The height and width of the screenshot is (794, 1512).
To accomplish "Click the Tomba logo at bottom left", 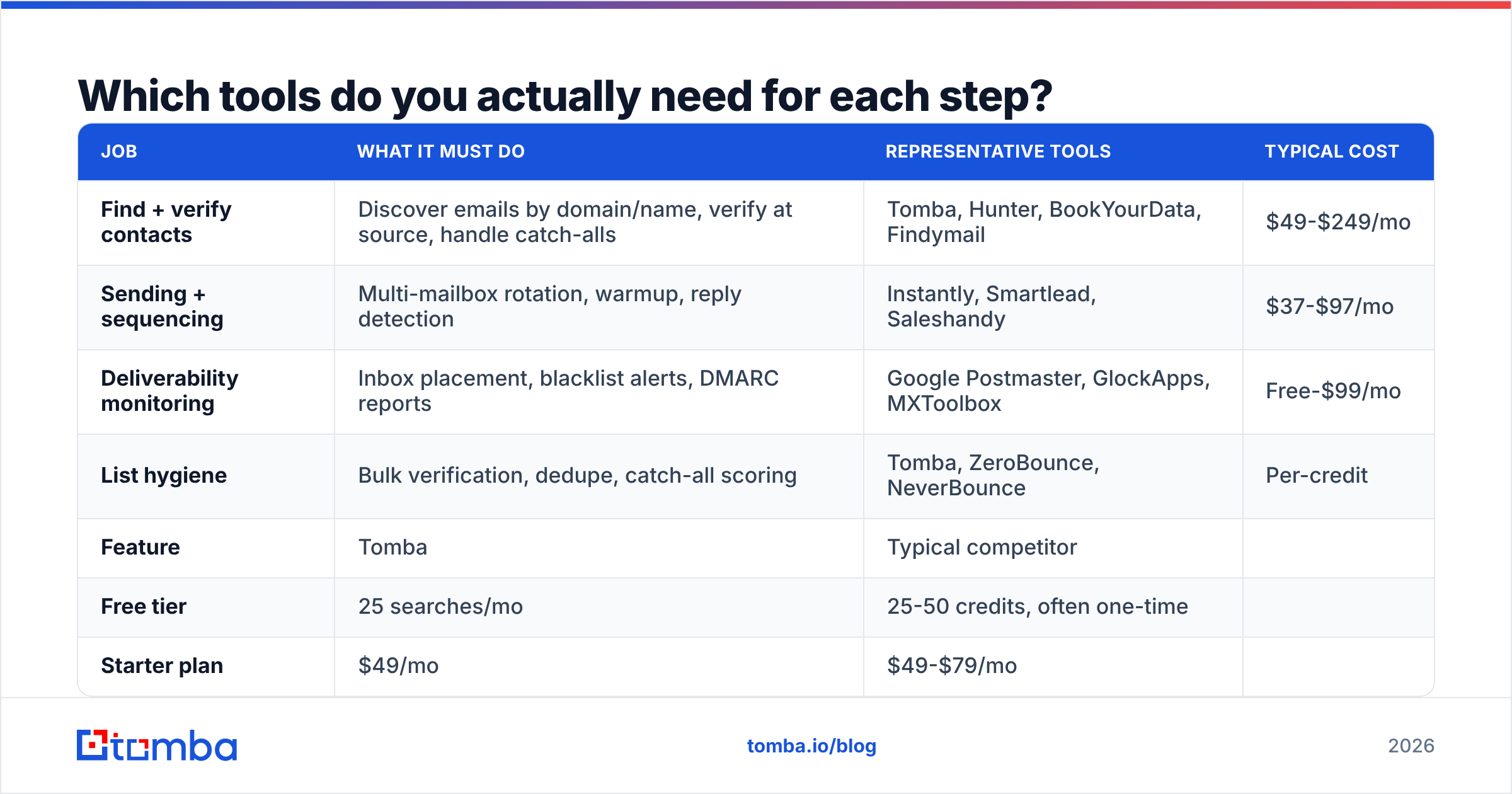I will pyautogui.click(x=157, y=745).
